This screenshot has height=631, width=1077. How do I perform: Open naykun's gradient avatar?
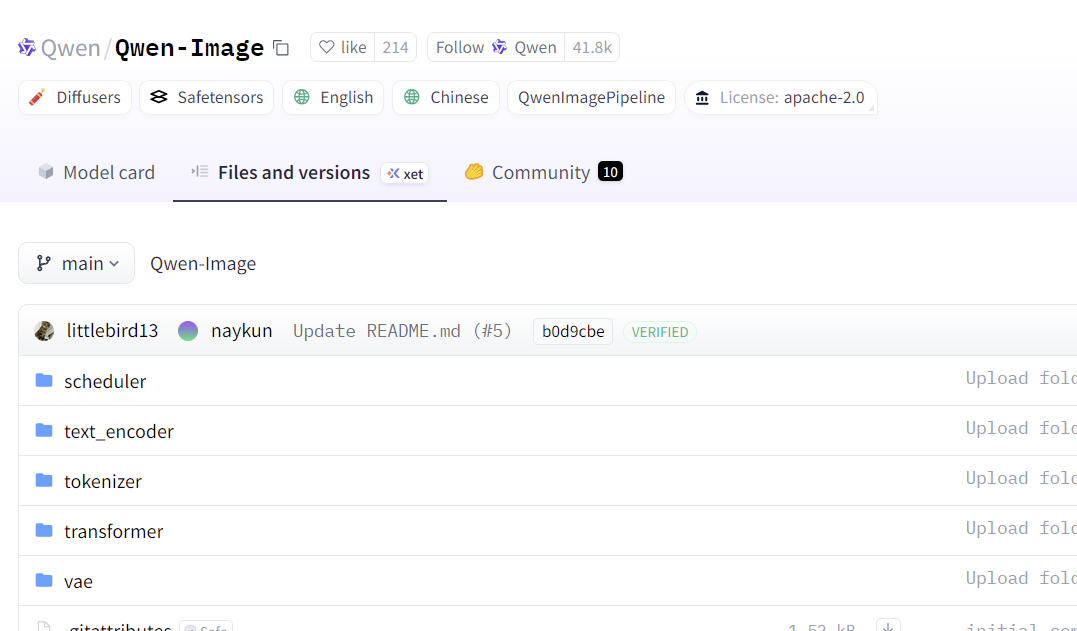(x=188, y=331)
